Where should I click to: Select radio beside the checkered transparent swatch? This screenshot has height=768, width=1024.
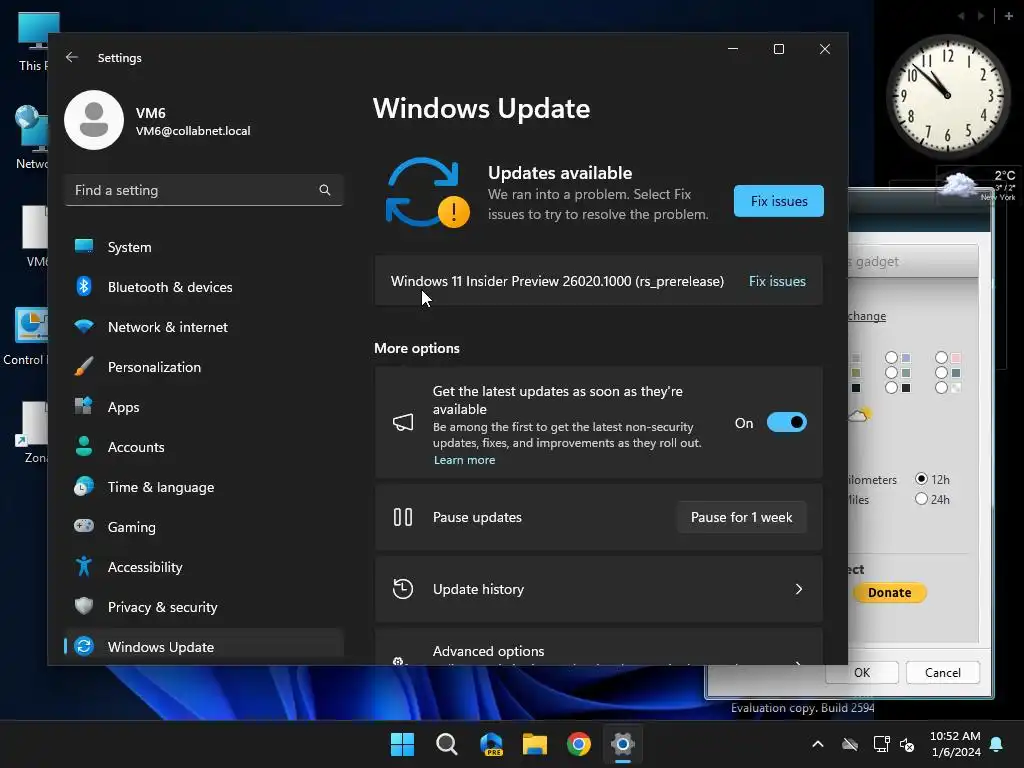pyautogui.click(x=941, y=387)
